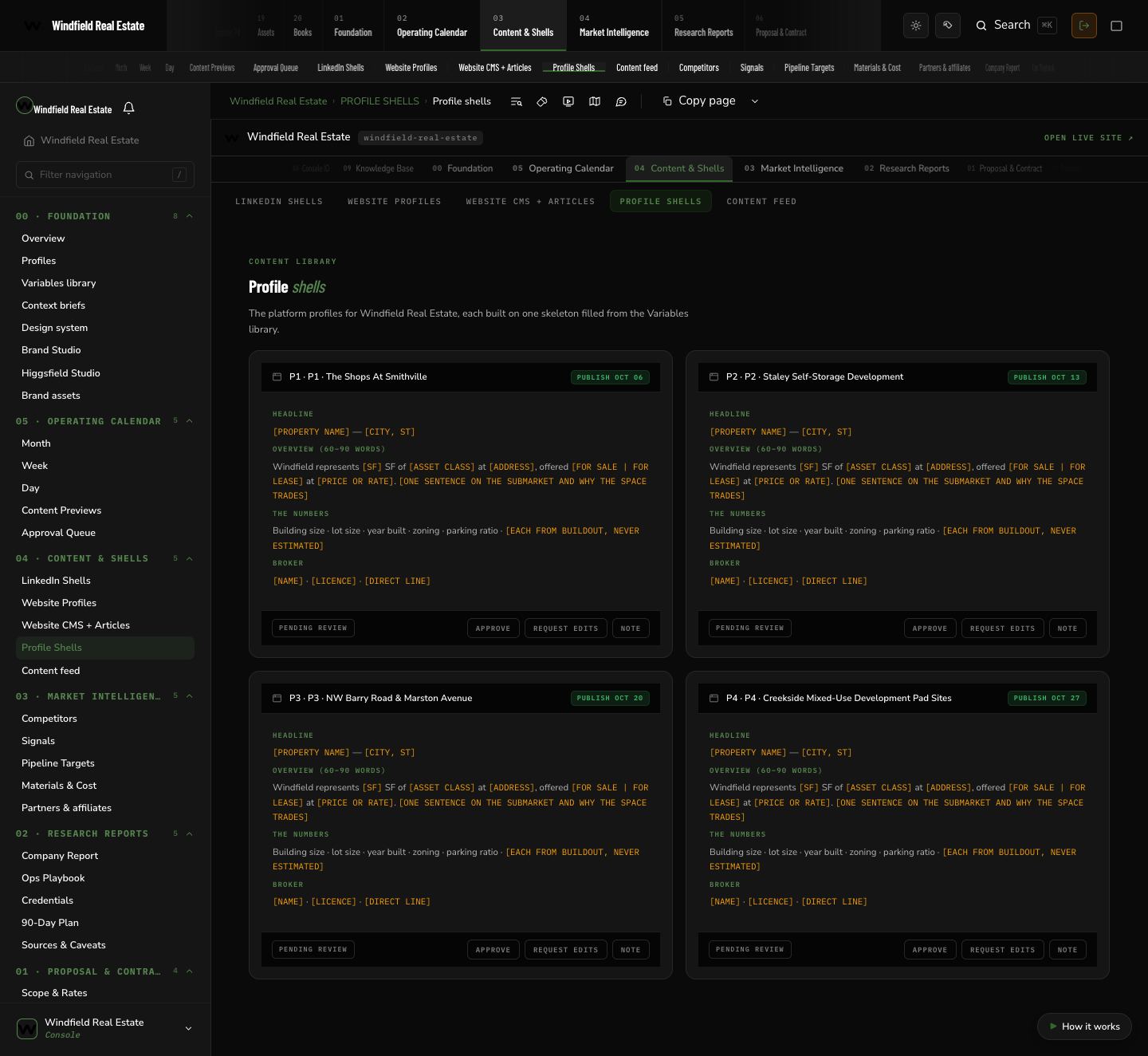
Task: Click the Open Live Site link
Action: [x=1089, y=138]
